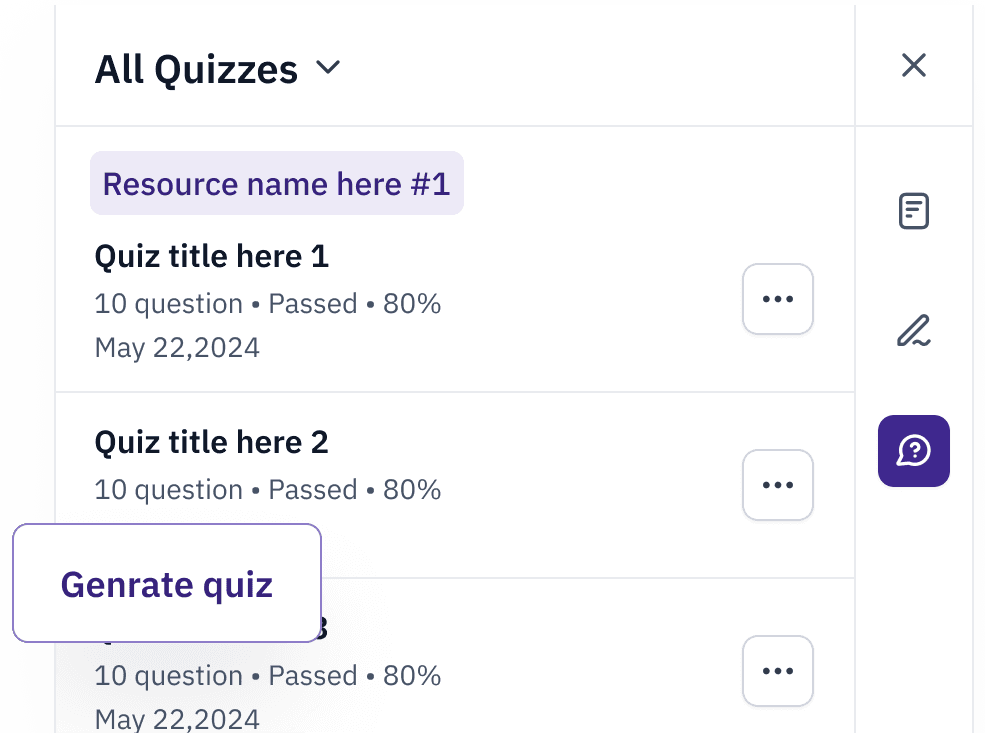
Task: Select the Resource name here #1 tag
Action: (277, 184)
